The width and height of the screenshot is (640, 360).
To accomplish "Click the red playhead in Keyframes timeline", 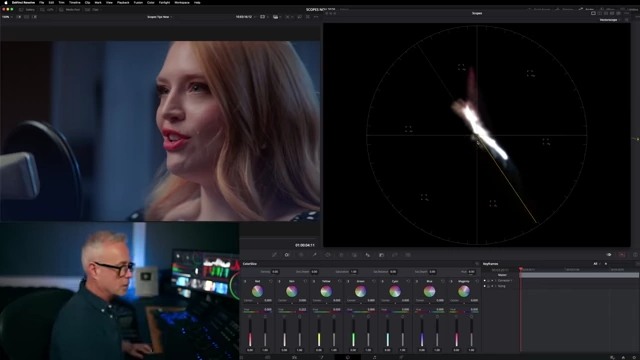I will [521, 269].
